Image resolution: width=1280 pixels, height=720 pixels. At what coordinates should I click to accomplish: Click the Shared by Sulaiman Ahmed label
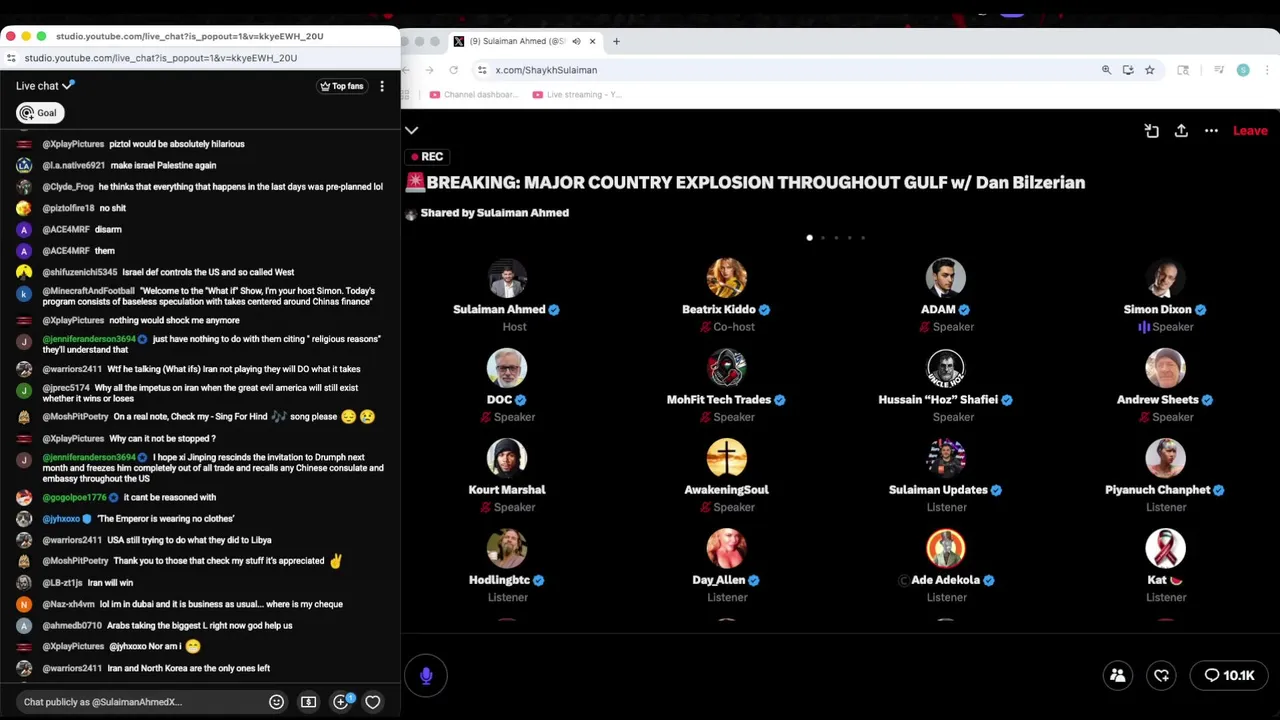coord(494,213)
